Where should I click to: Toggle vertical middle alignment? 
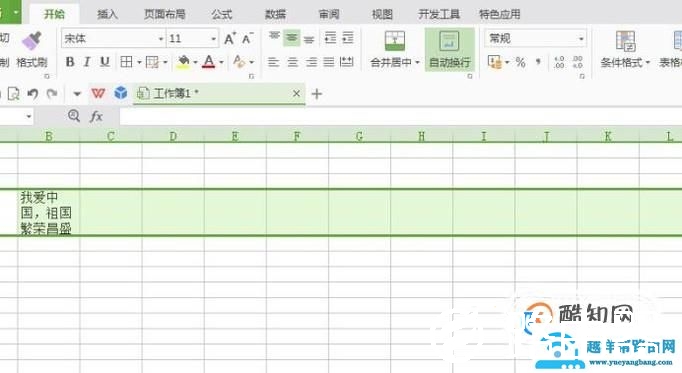pos(291,38)
